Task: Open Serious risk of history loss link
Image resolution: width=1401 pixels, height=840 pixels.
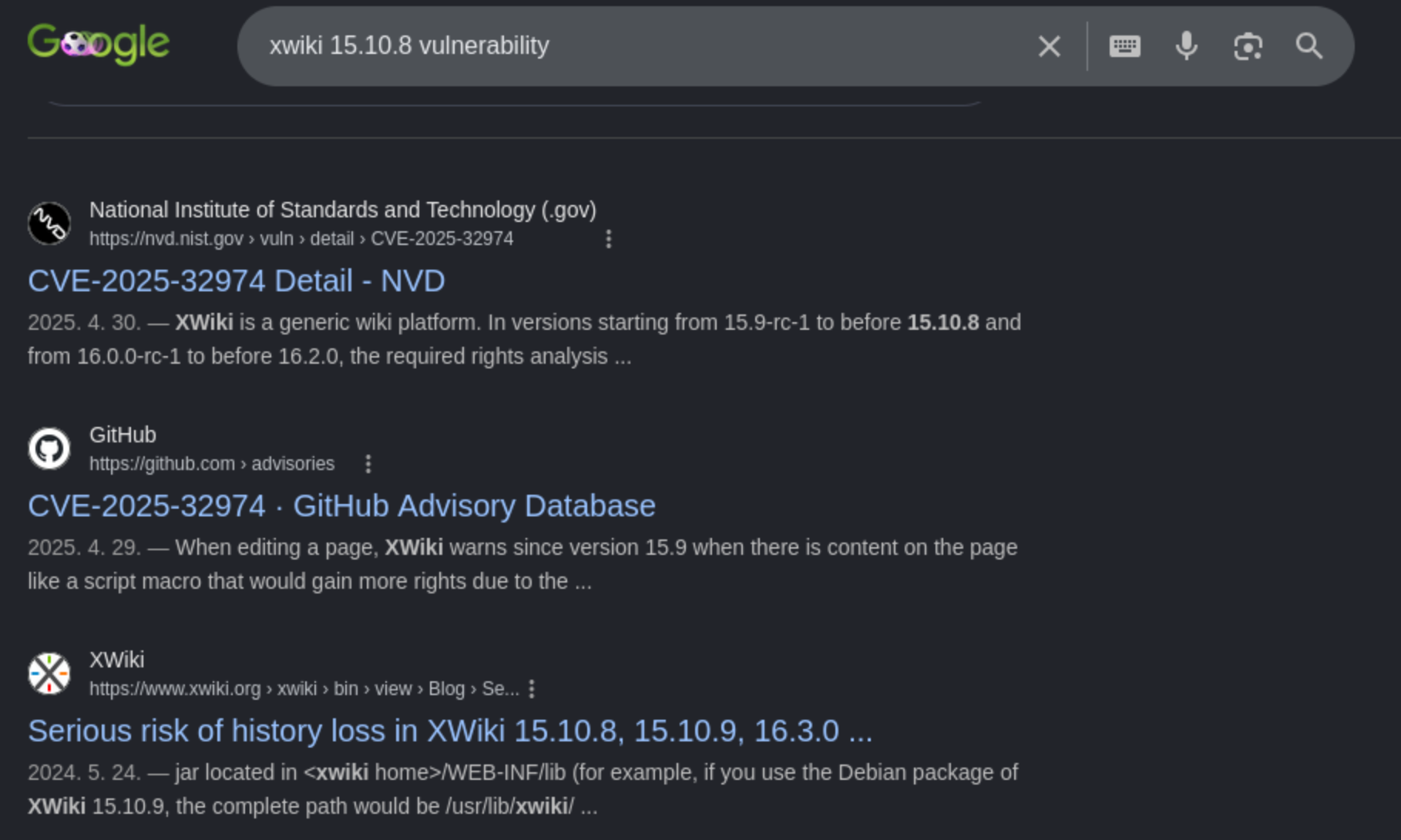Action: coord(450,731)
